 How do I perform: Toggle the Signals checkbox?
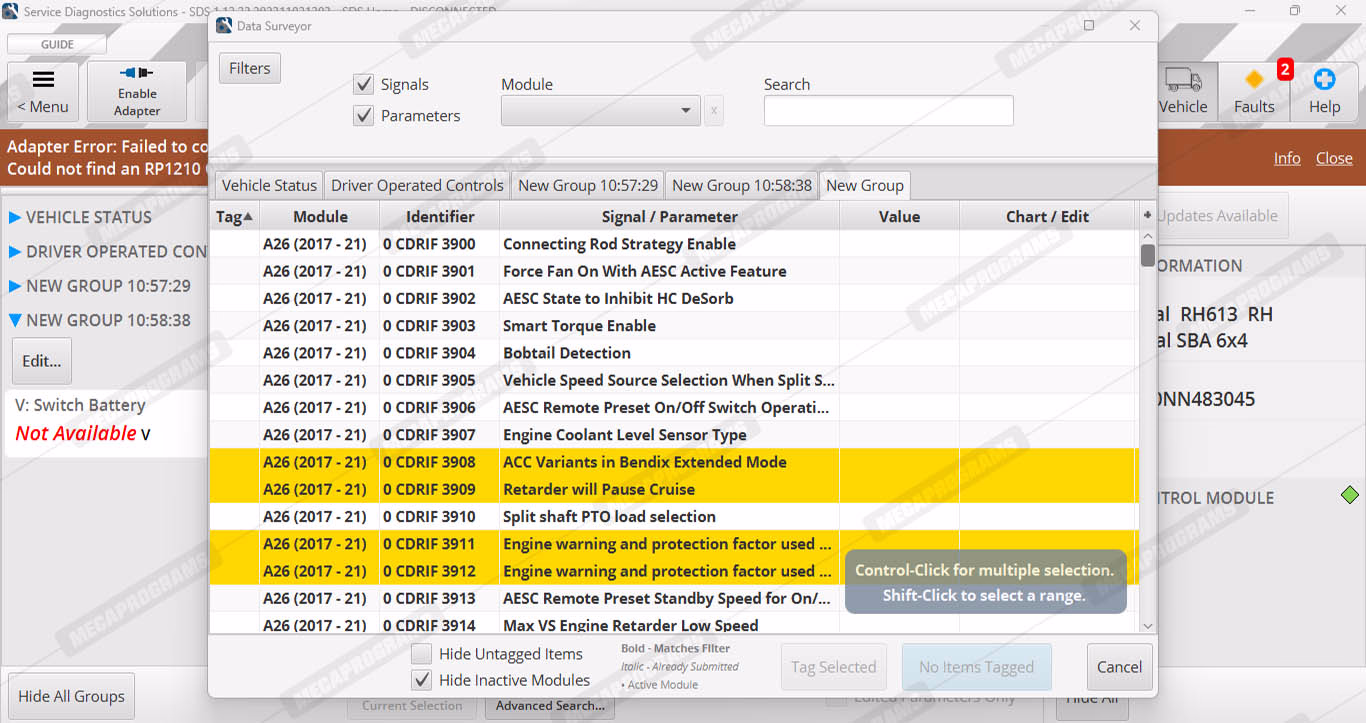pos(363,85)
